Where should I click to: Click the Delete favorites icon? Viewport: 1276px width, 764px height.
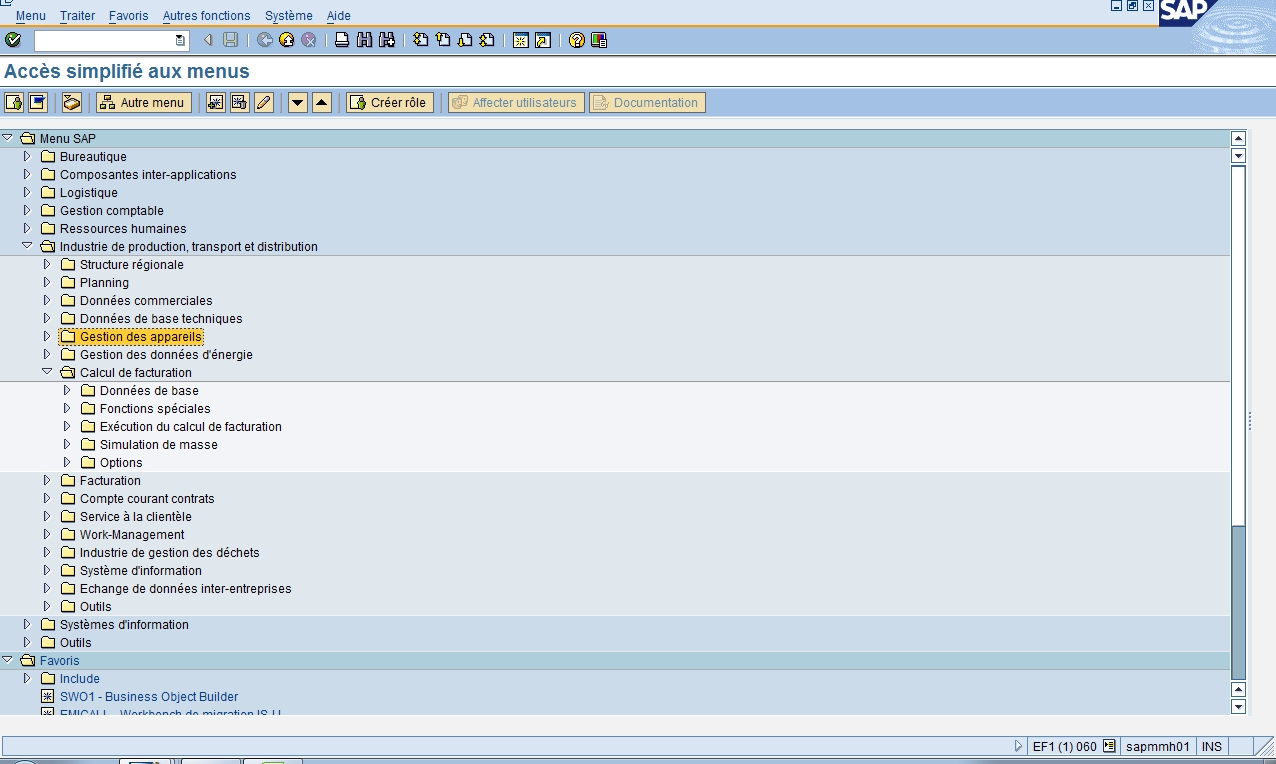click(240, 102)
